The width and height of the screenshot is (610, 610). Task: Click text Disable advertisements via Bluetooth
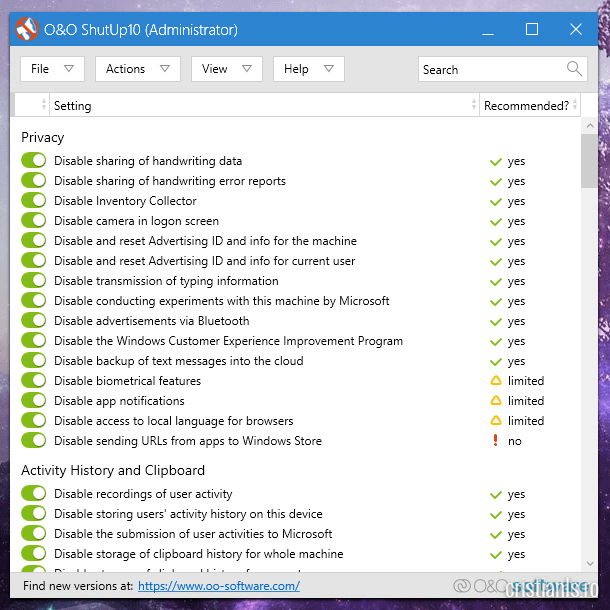(x=152, y=321)
